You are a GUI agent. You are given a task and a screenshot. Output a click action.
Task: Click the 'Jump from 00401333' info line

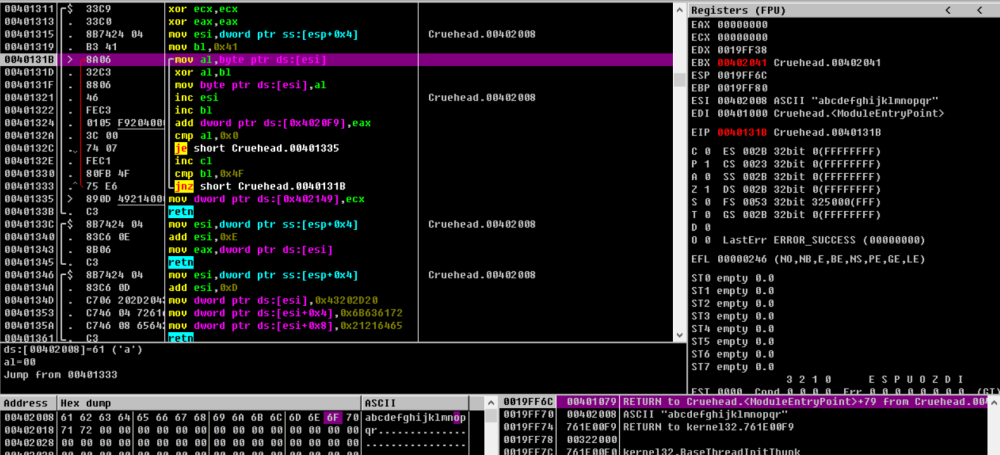(61, 375)
